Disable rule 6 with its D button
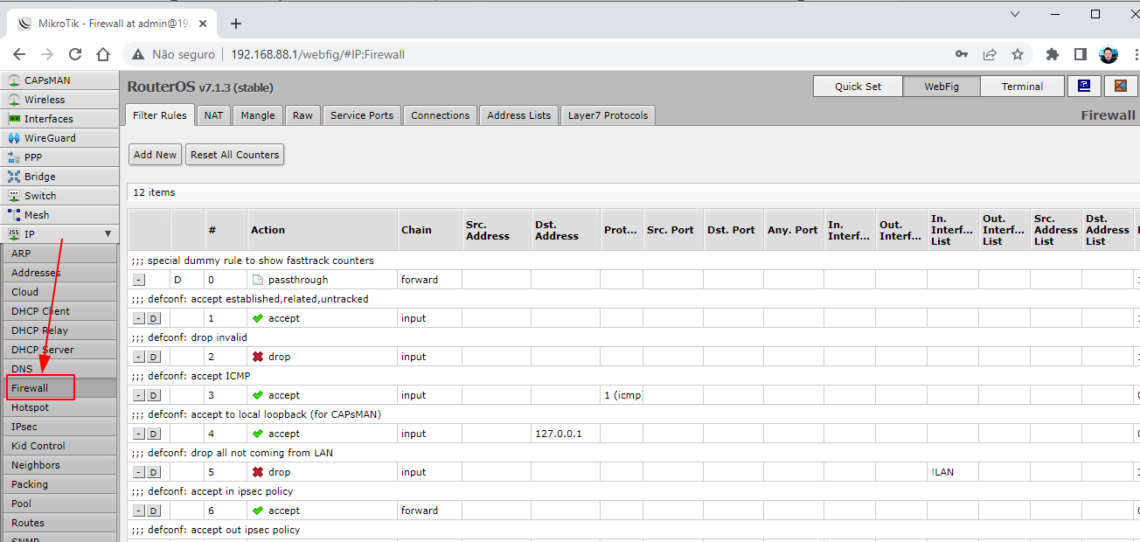 [x=153, y=511]
